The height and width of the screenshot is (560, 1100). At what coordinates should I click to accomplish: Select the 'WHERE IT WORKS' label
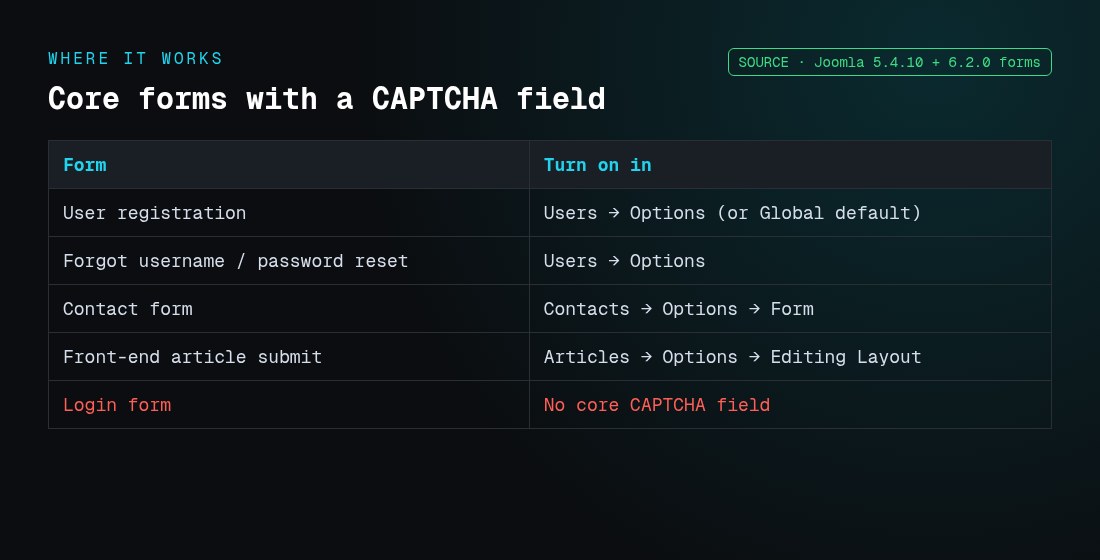[x=135, y=58]
